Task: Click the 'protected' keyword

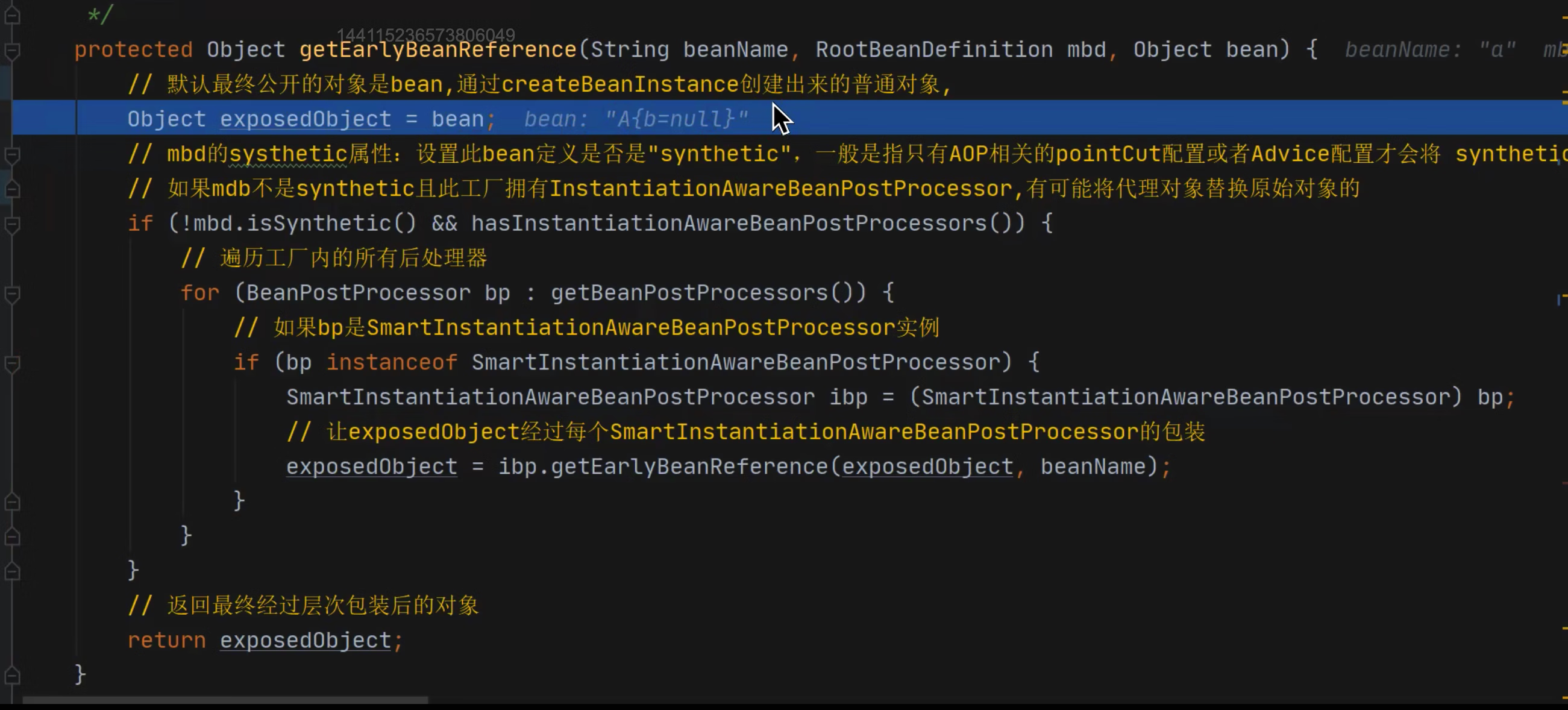Action: [x=133, y=49]
